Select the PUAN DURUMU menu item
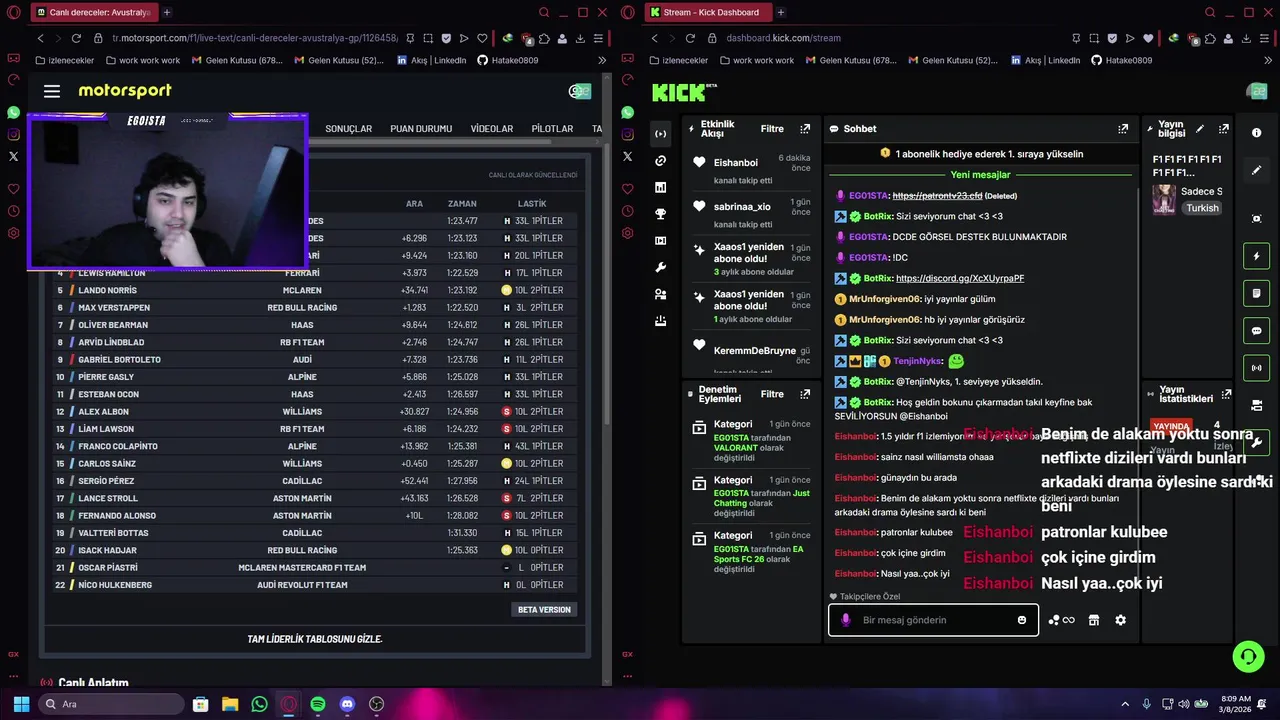1280x720 pixels. (x=421, y=129)
